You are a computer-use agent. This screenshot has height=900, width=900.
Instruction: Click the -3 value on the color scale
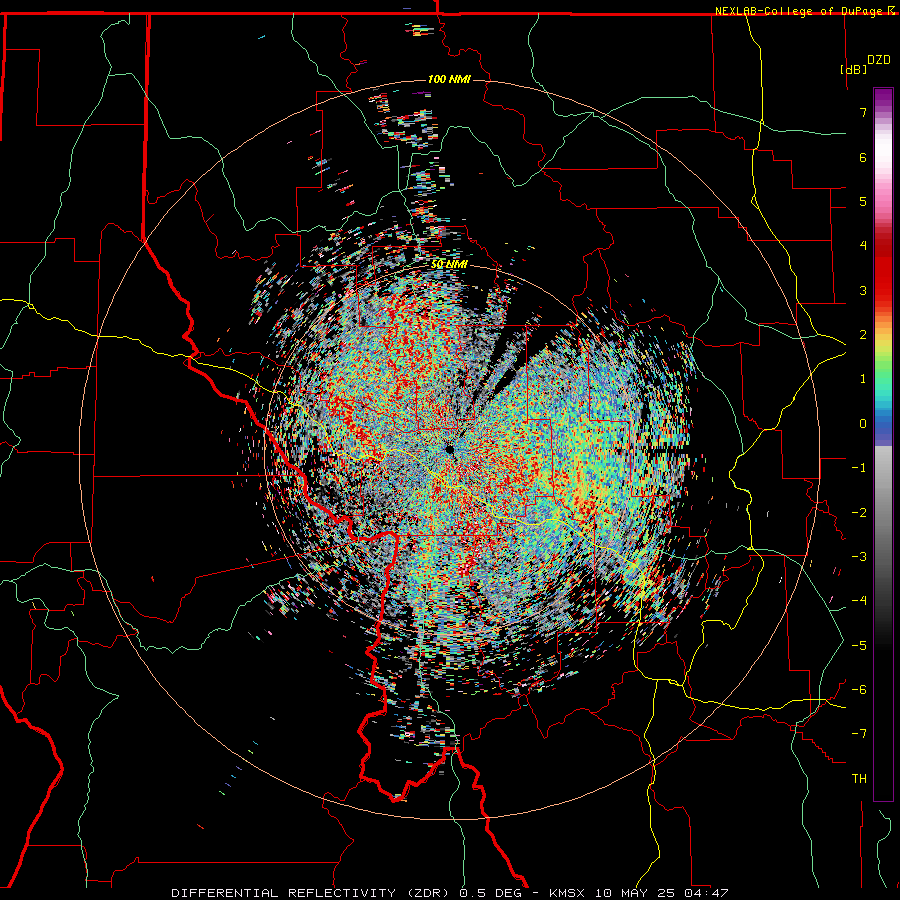[859, 557]
